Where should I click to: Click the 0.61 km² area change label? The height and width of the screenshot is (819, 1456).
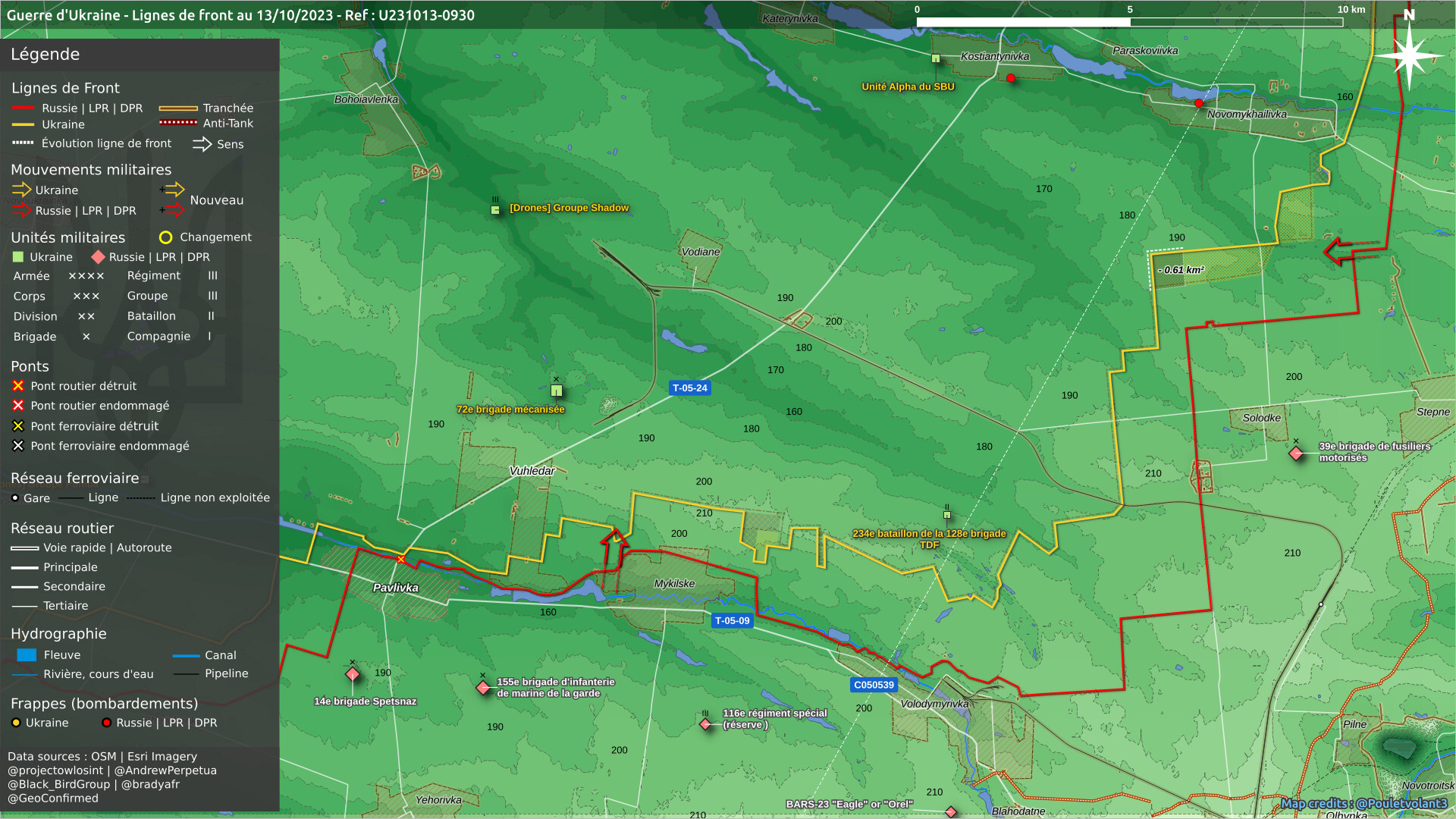(x=1181, y=270)
